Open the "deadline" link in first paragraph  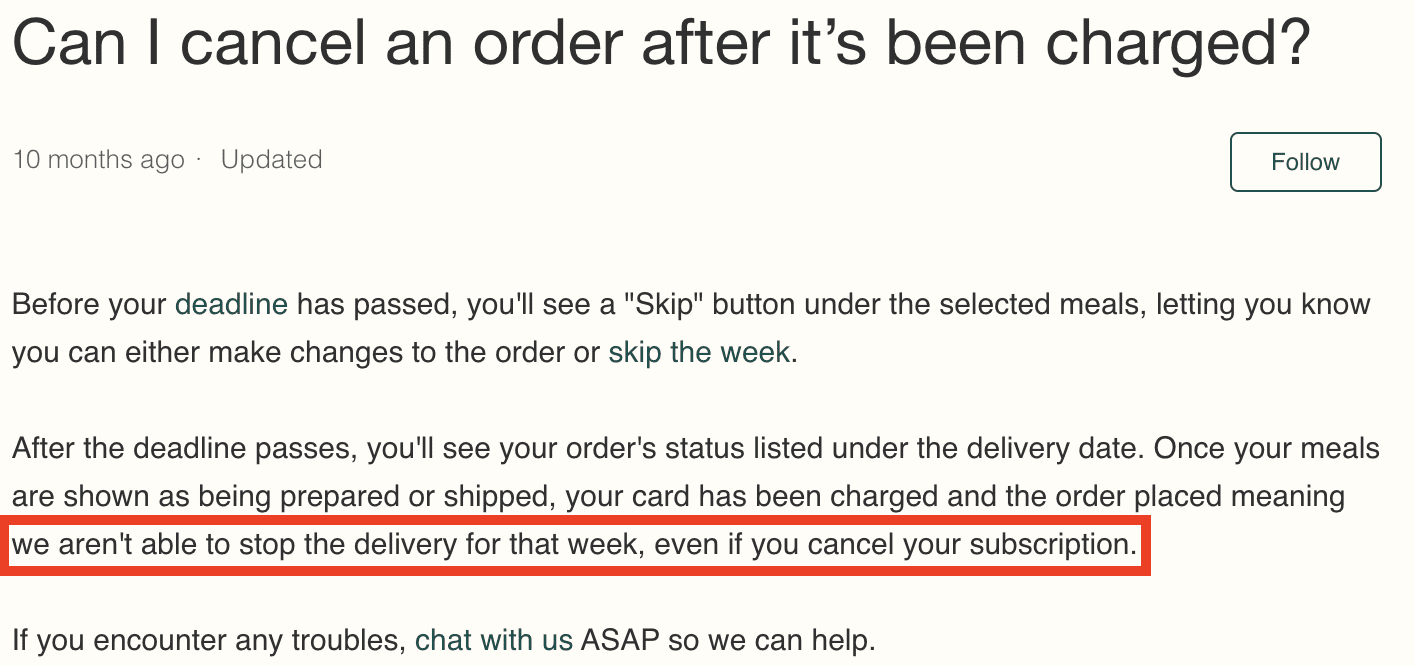pos(231,304)
